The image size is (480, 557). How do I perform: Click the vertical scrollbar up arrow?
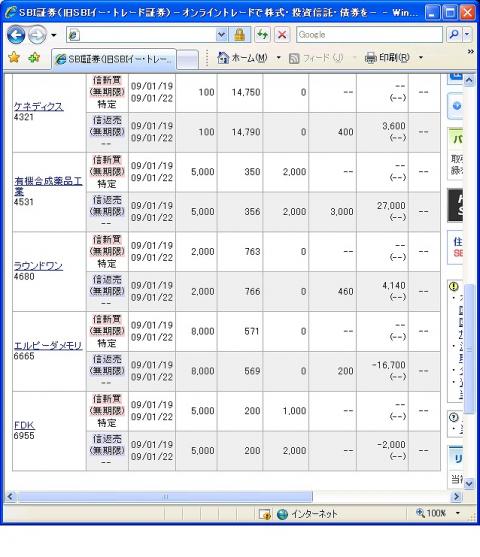click(x=469, y=80)
